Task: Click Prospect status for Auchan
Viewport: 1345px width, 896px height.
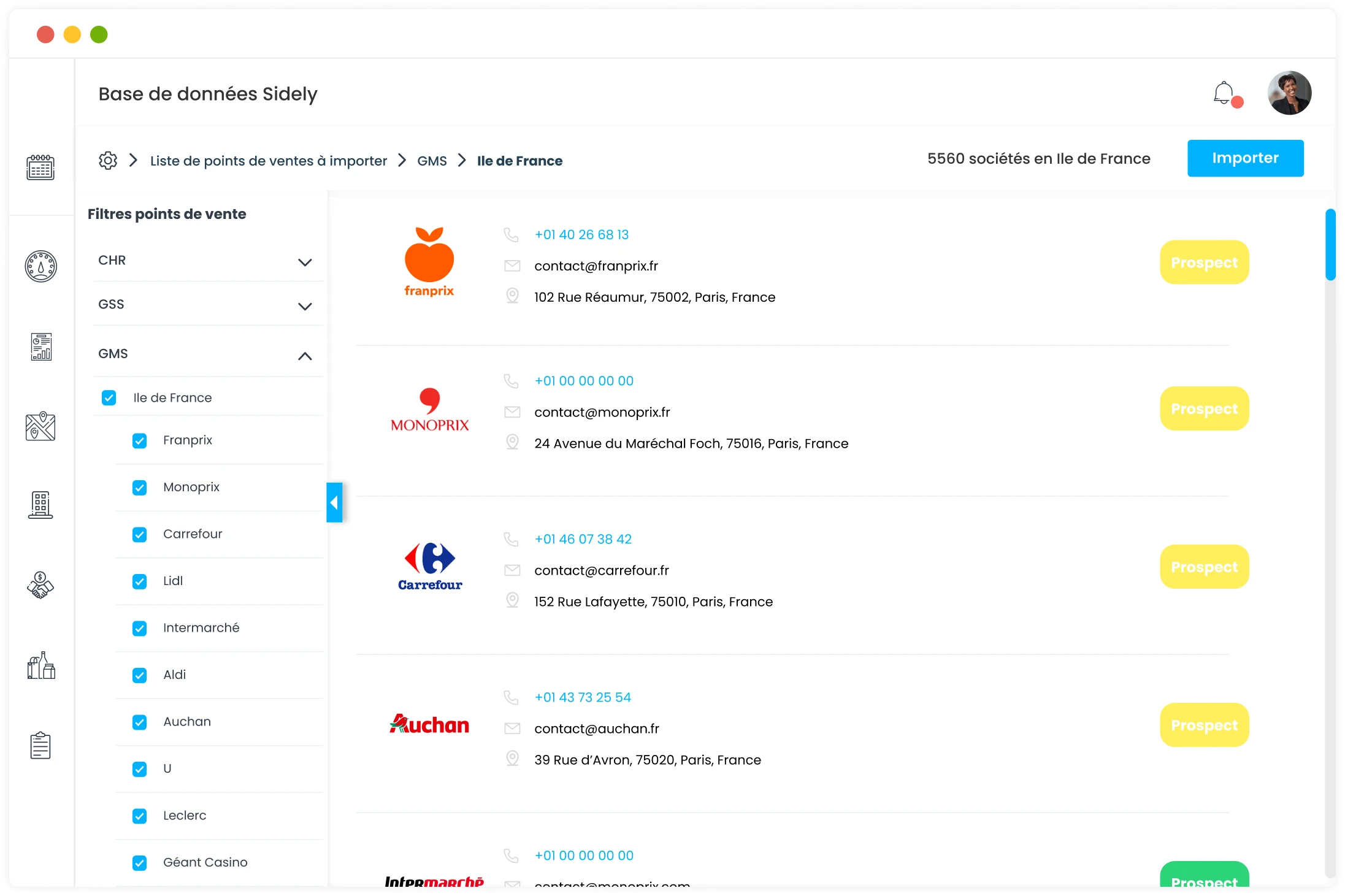Action: pyautogui.click(x=1204, y=725)
